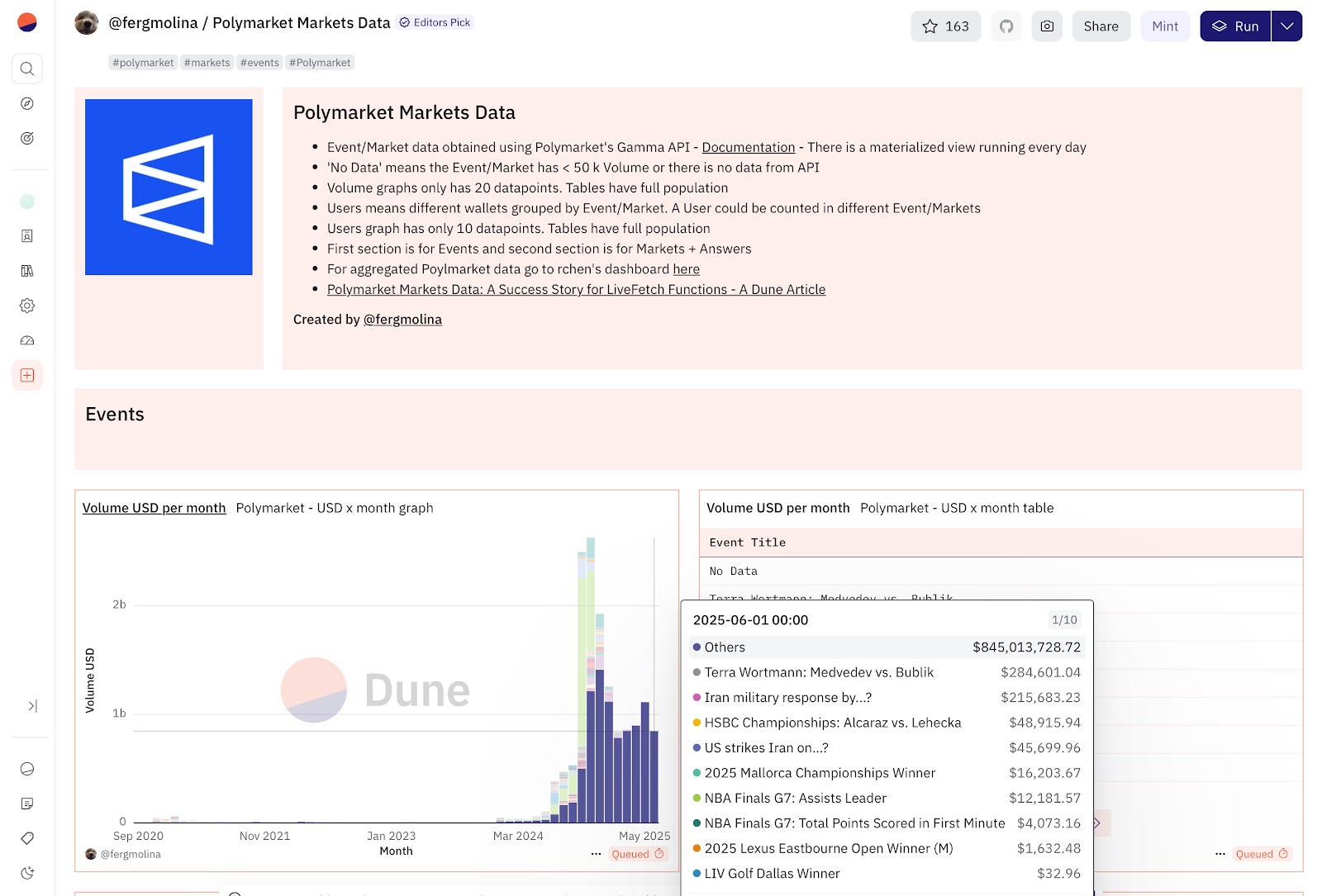Image resolution: width=1322 pixels, height=896 pixels.
Task: Select NBA Finals G7: Assists Leader entry
Action: coord(886,799)
